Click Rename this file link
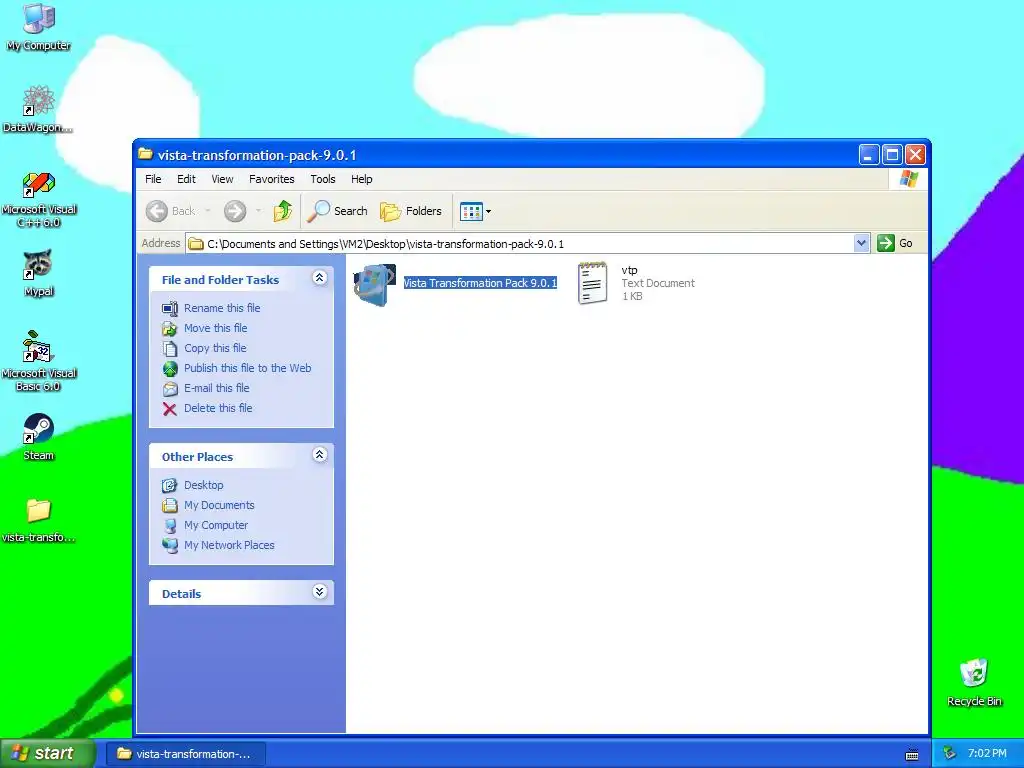Viewport: 1024px width, 768px height. 222,308
